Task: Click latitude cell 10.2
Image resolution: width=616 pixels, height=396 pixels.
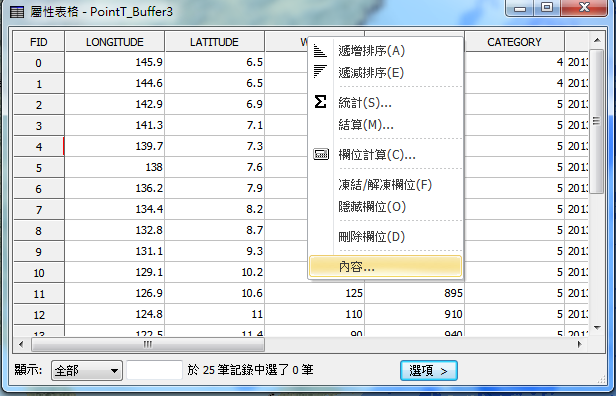Action: [214, 272]
